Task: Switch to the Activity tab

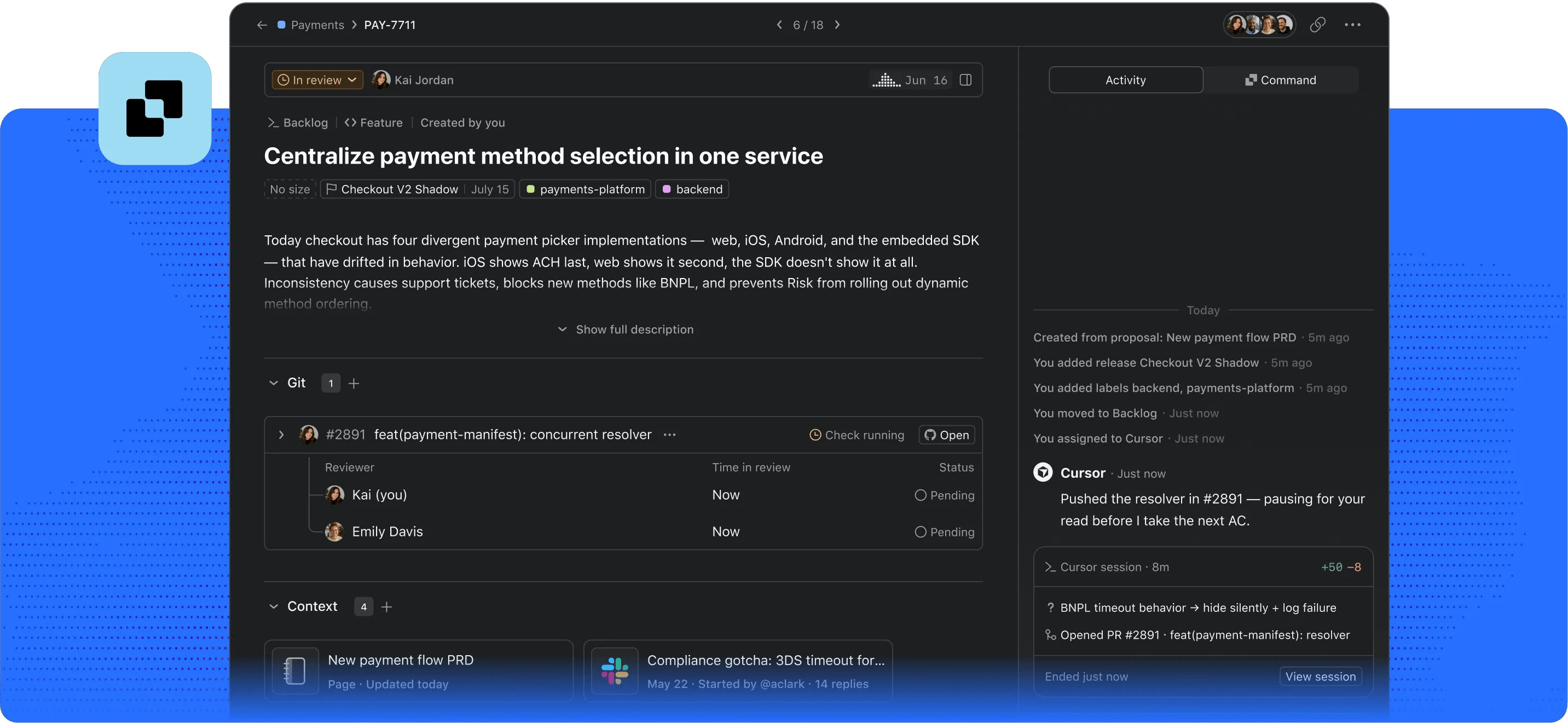Action: pyautogui.click(x=1125, y=80)
